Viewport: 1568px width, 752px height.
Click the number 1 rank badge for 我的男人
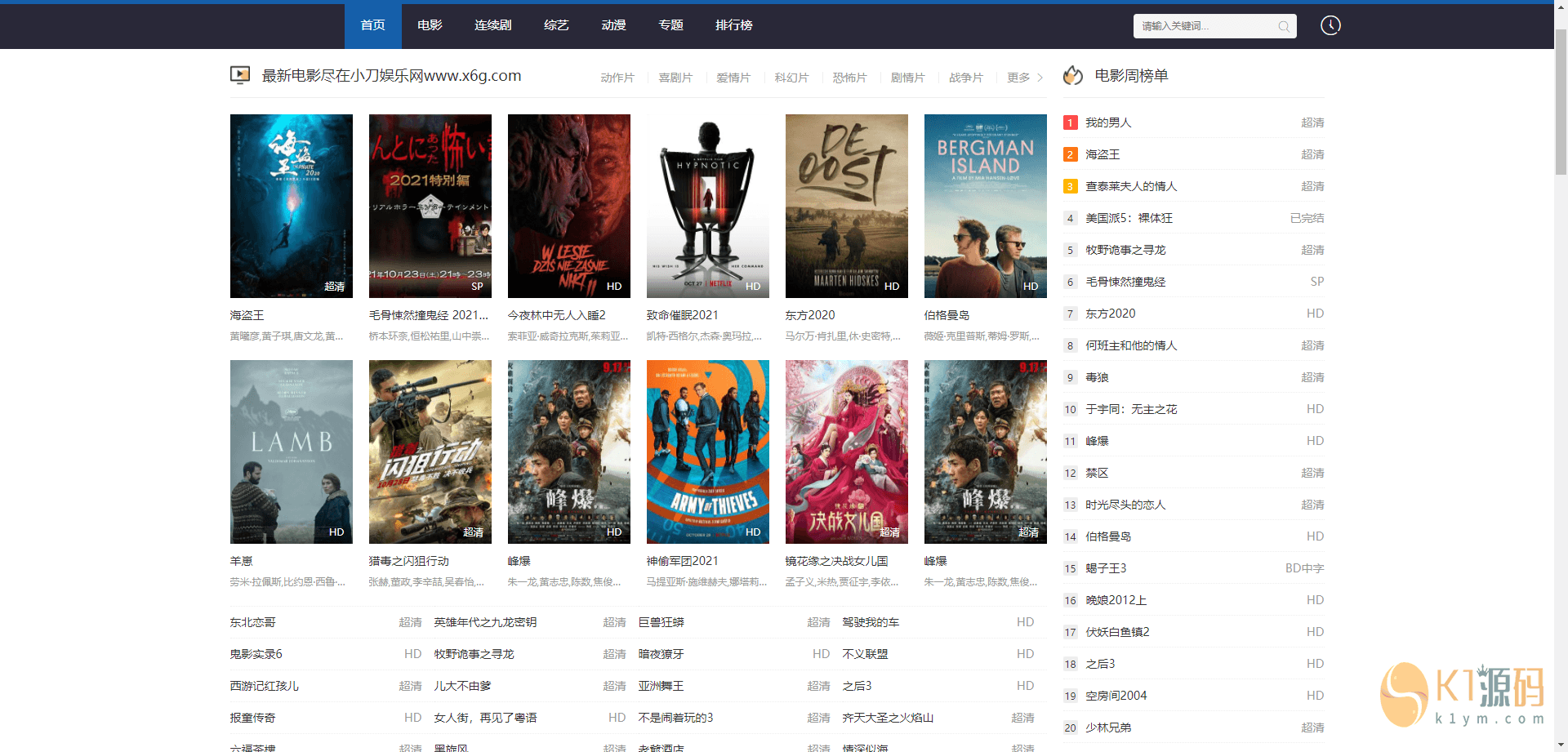(1070, 122)
